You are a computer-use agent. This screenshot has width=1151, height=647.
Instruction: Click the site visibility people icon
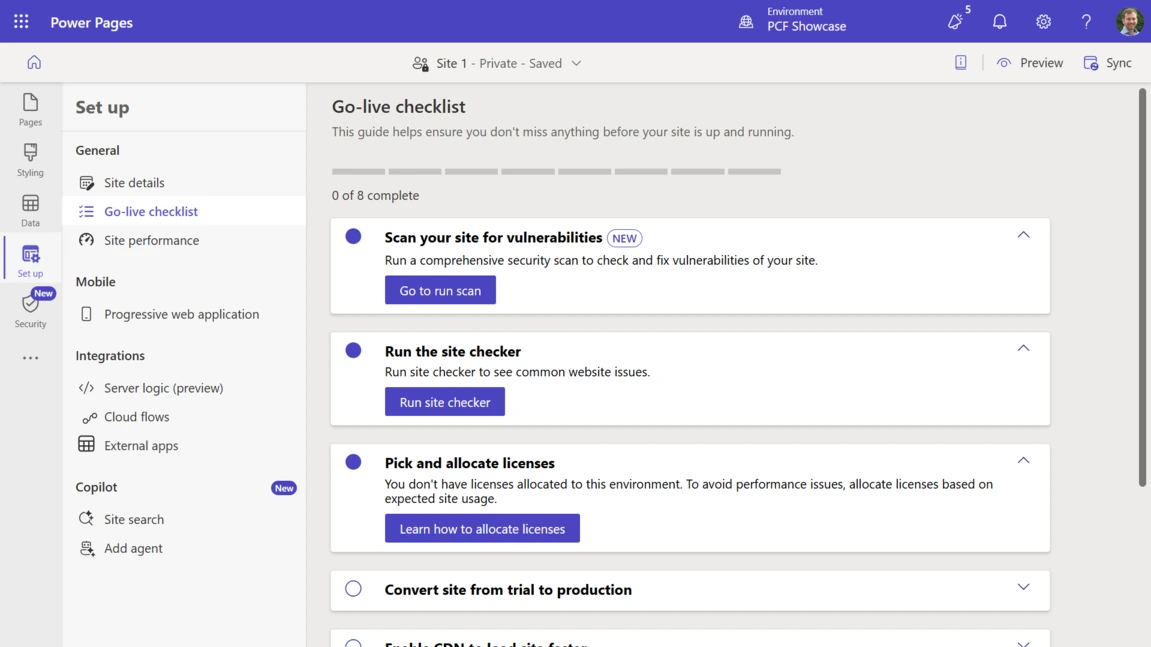click(x=420, y=63)
